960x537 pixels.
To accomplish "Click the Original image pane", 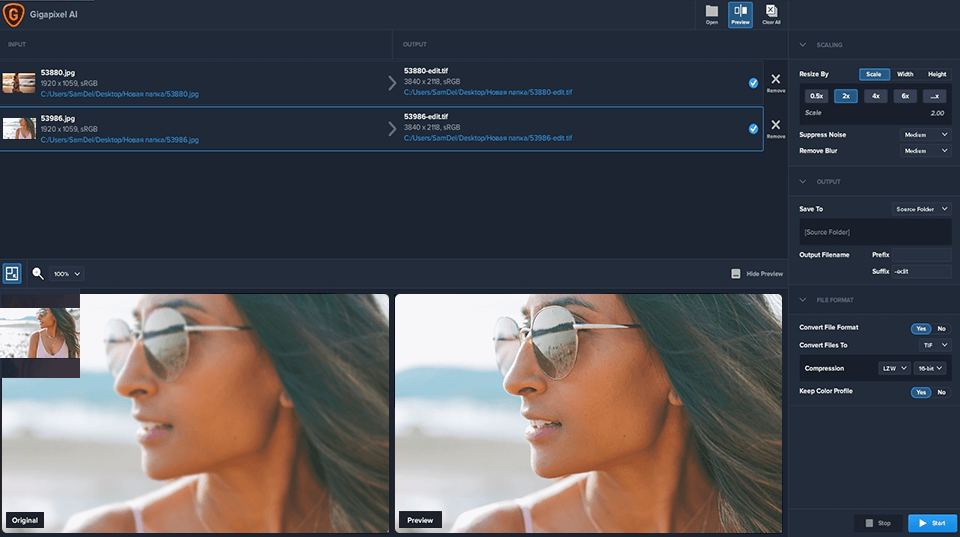I will (195, 413).
